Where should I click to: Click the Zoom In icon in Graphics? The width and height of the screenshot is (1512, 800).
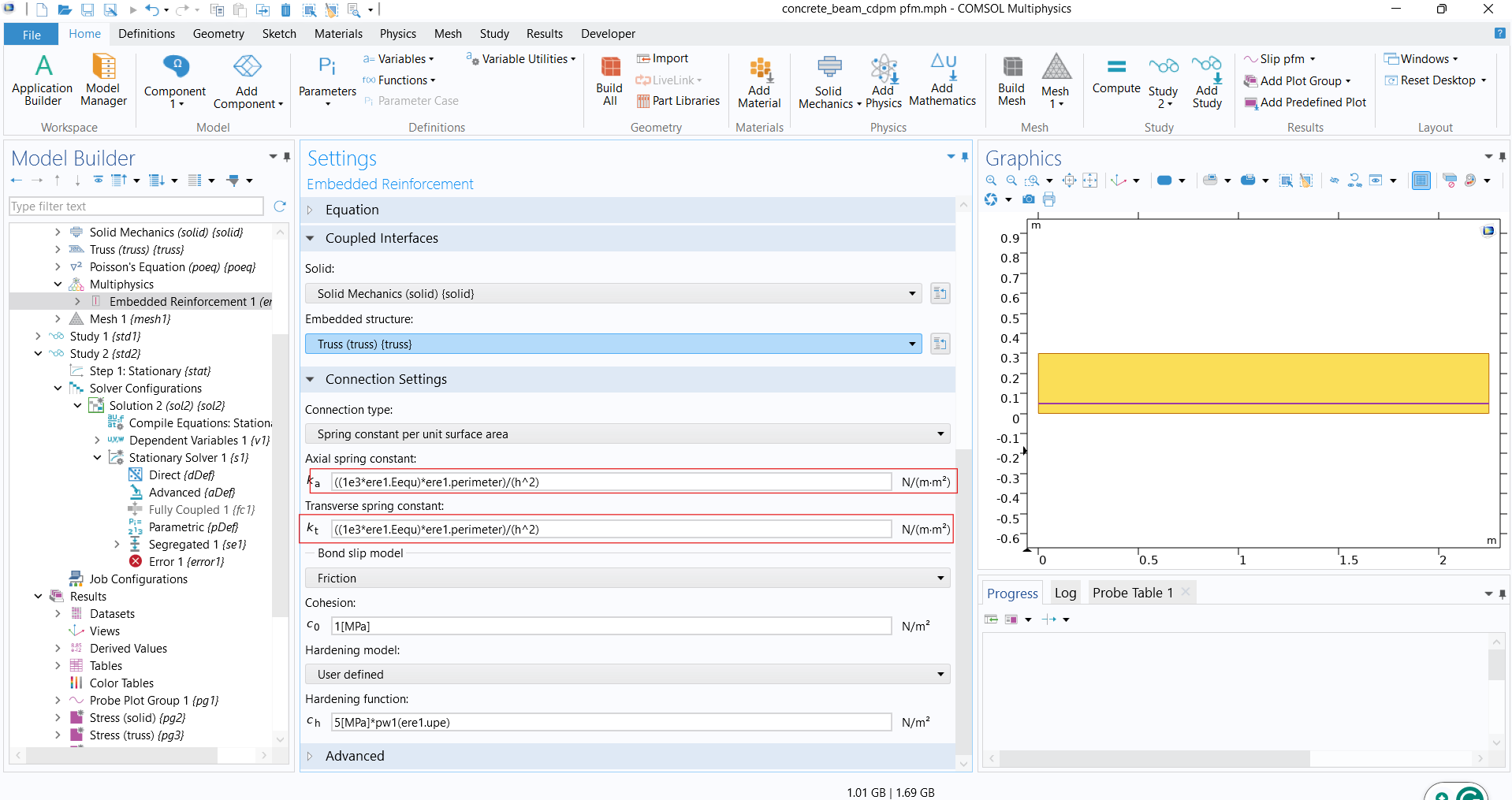point(992,180)
